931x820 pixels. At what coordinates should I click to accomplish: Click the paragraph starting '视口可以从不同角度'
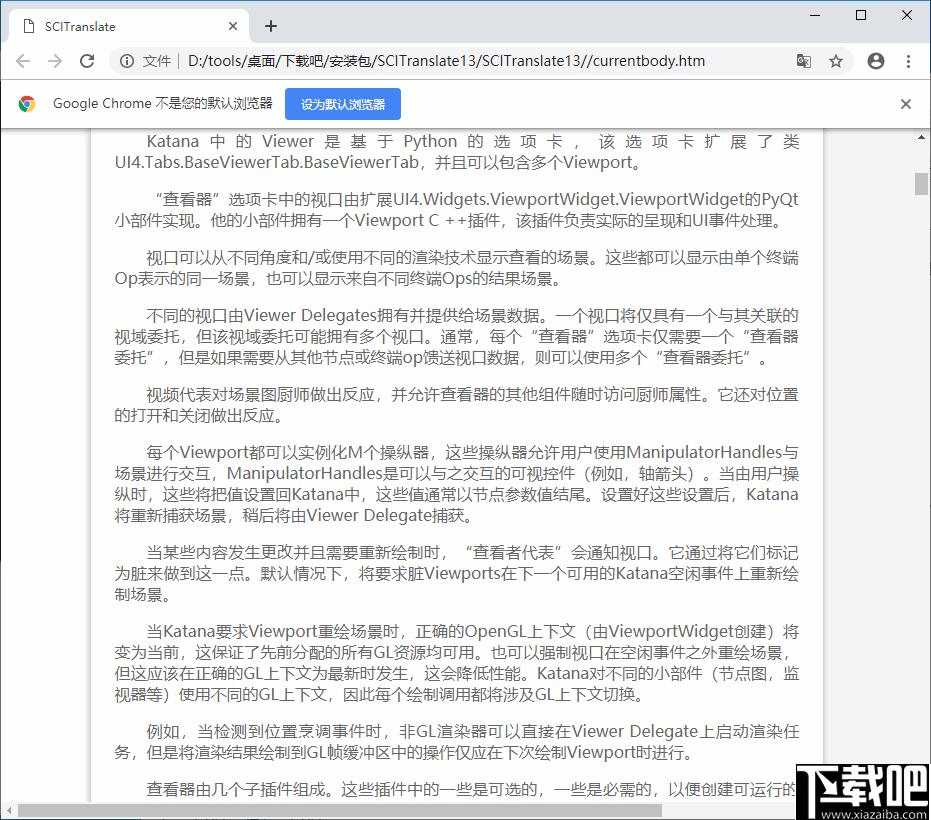click(x=456, y=268)
